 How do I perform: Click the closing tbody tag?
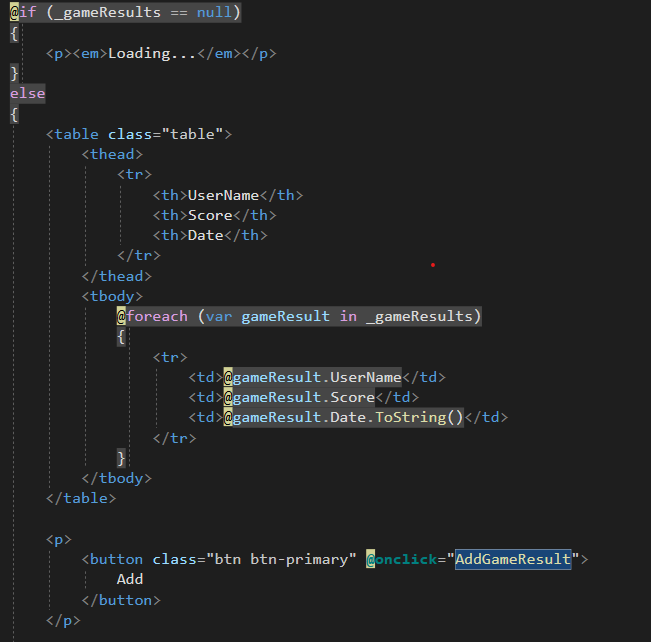click(117, 478)
